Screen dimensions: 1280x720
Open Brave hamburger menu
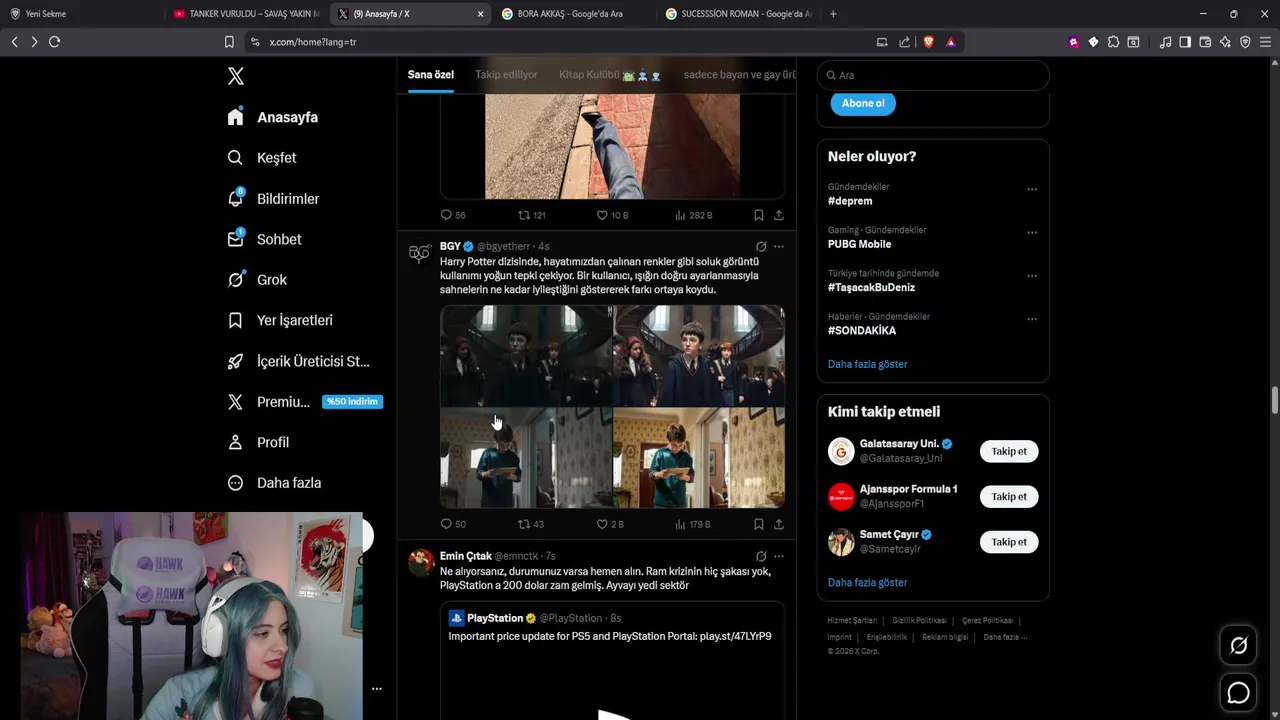[1265, 42]
